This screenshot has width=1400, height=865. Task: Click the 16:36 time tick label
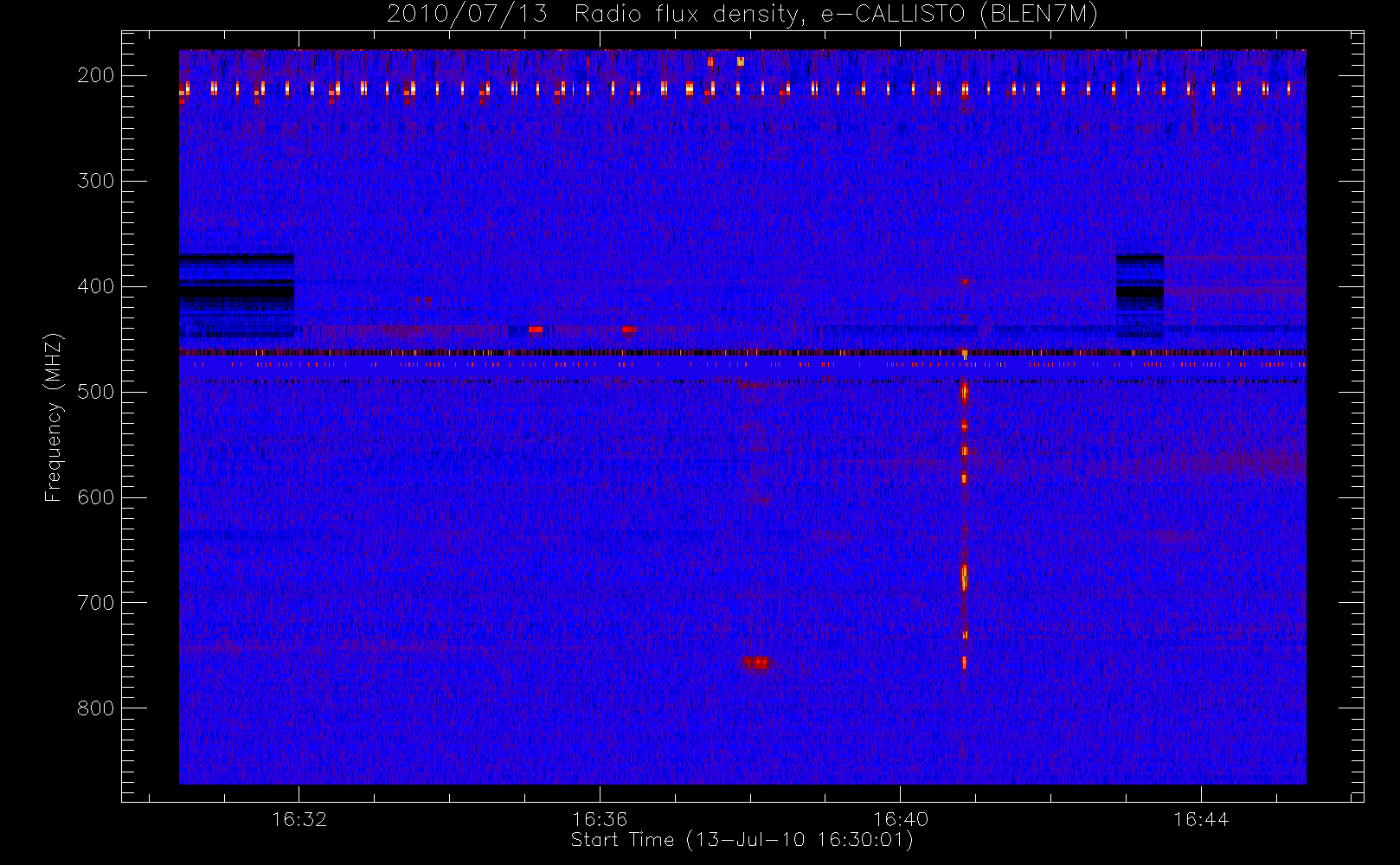point(600,819)
